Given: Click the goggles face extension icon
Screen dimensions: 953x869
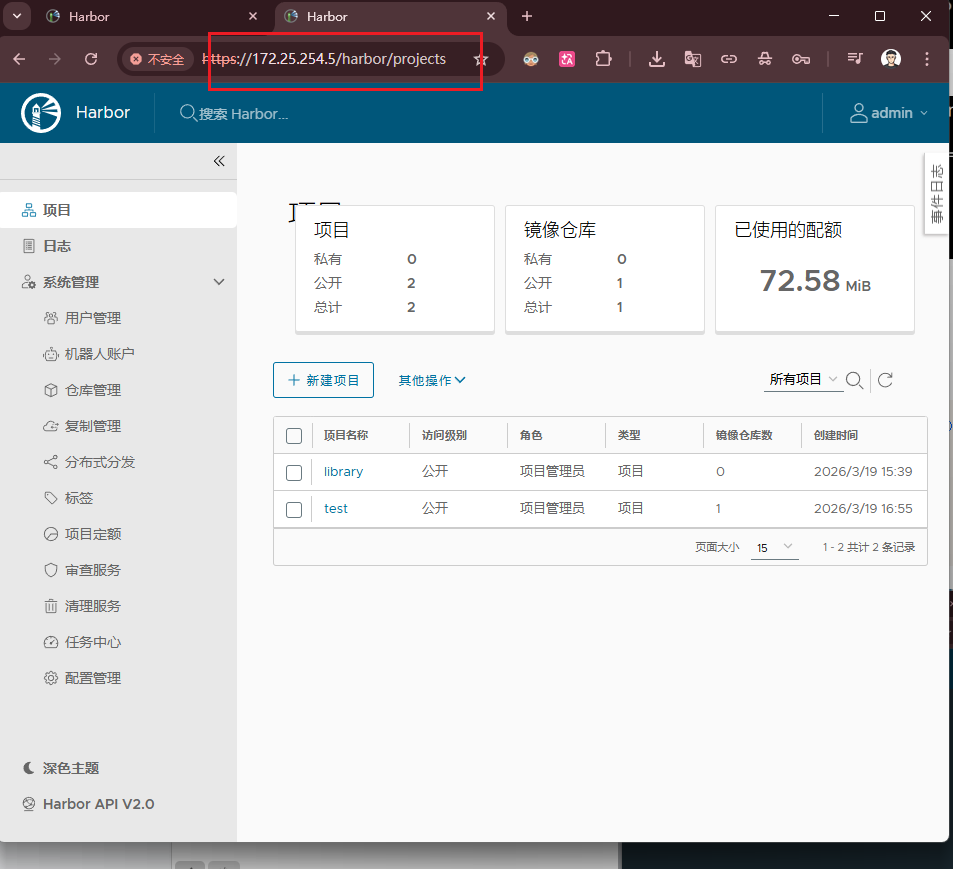Looking at the screenshot, I should (x=531, y=59).
